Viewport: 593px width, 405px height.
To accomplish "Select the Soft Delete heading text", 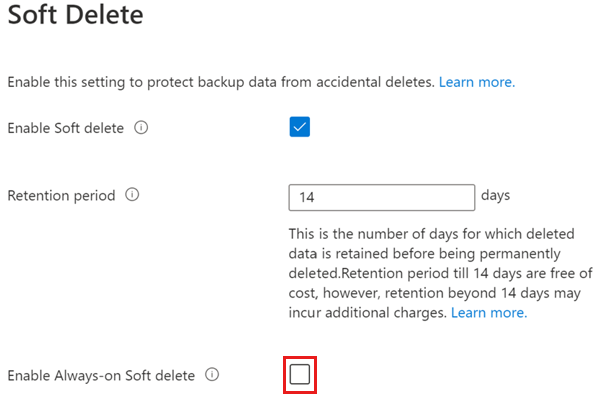I will [x=76, y=15].
